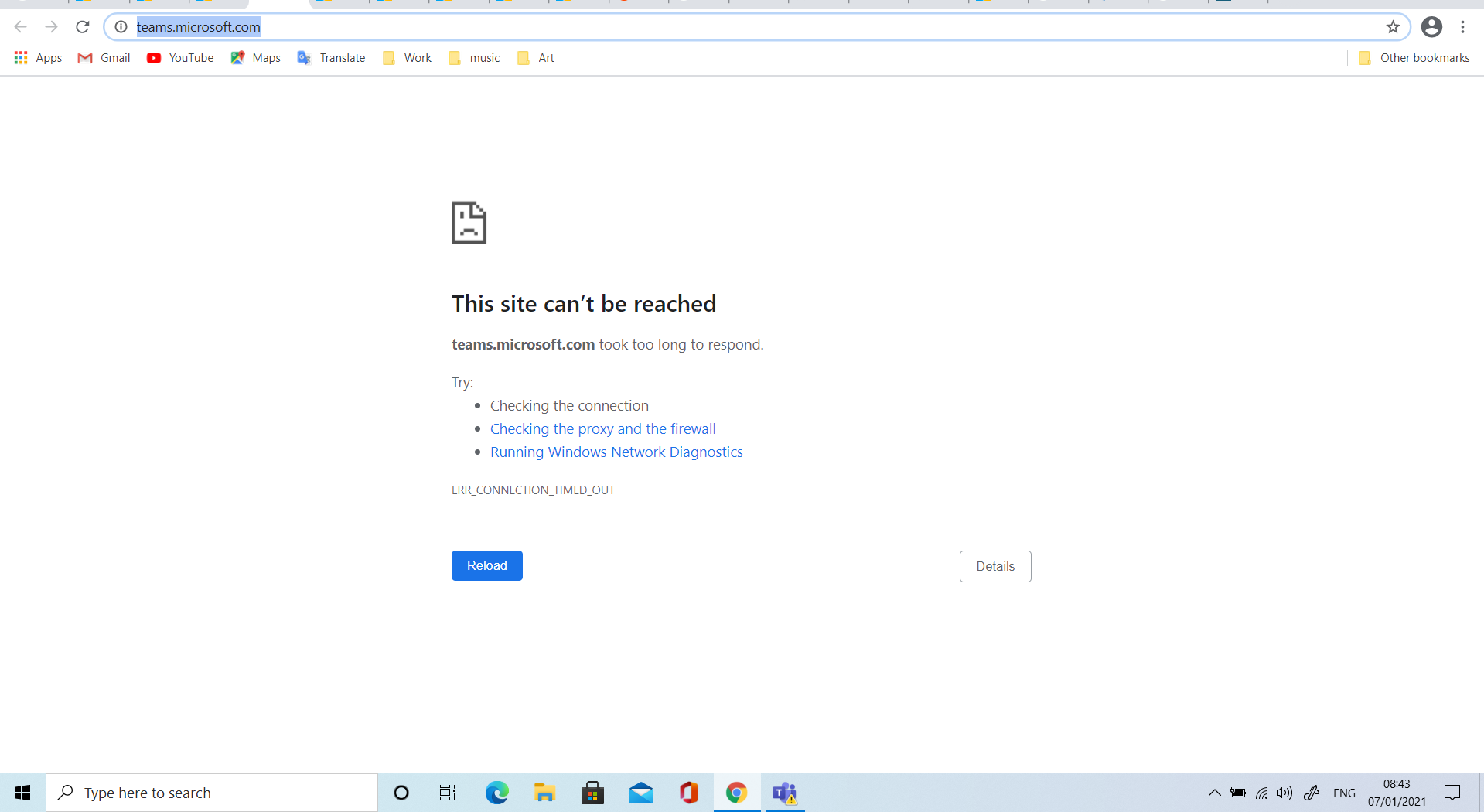Click the browser Forward arrow

click(x=52, y=27)
